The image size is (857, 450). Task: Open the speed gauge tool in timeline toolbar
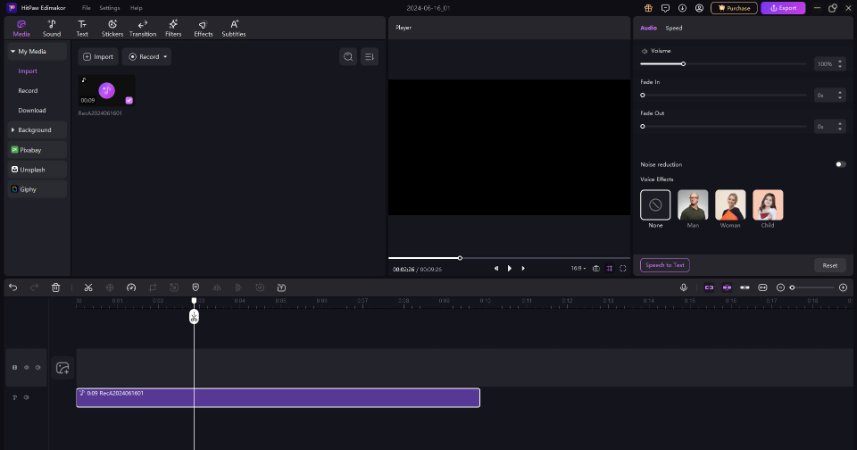[131, 288]
